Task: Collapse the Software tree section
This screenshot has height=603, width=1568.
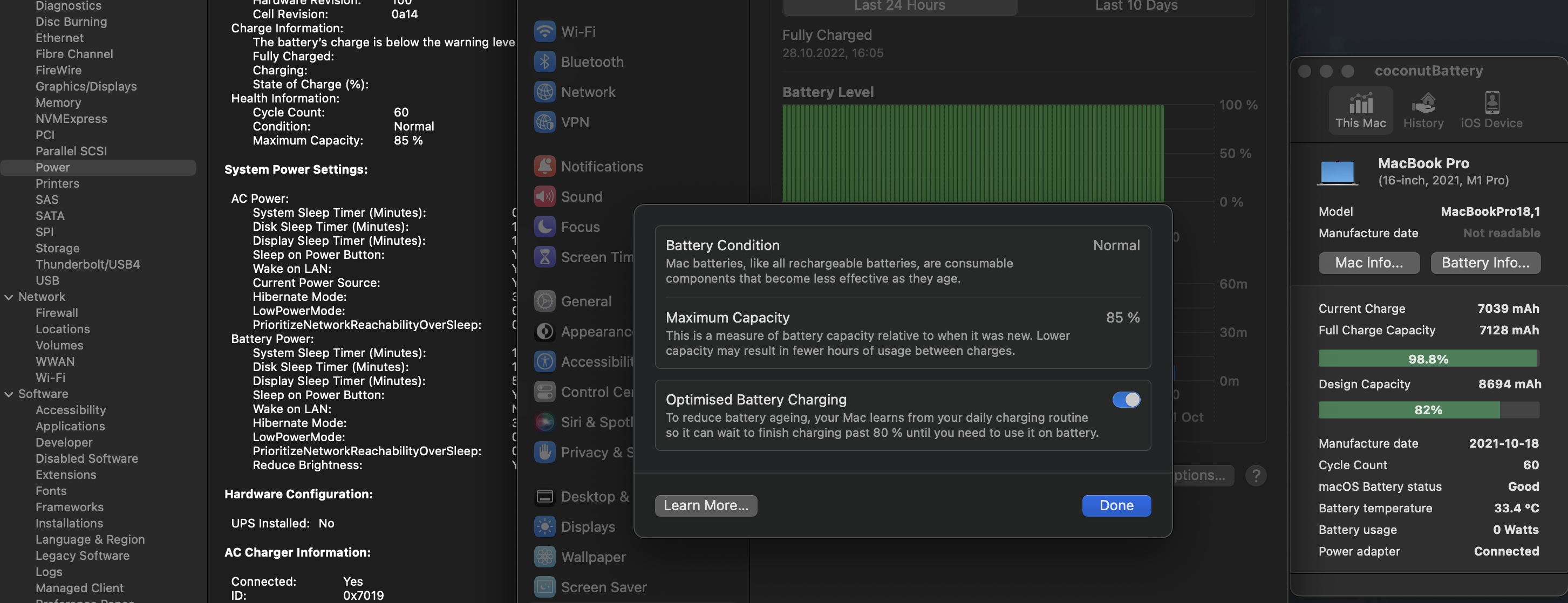Action: point(9,394)
